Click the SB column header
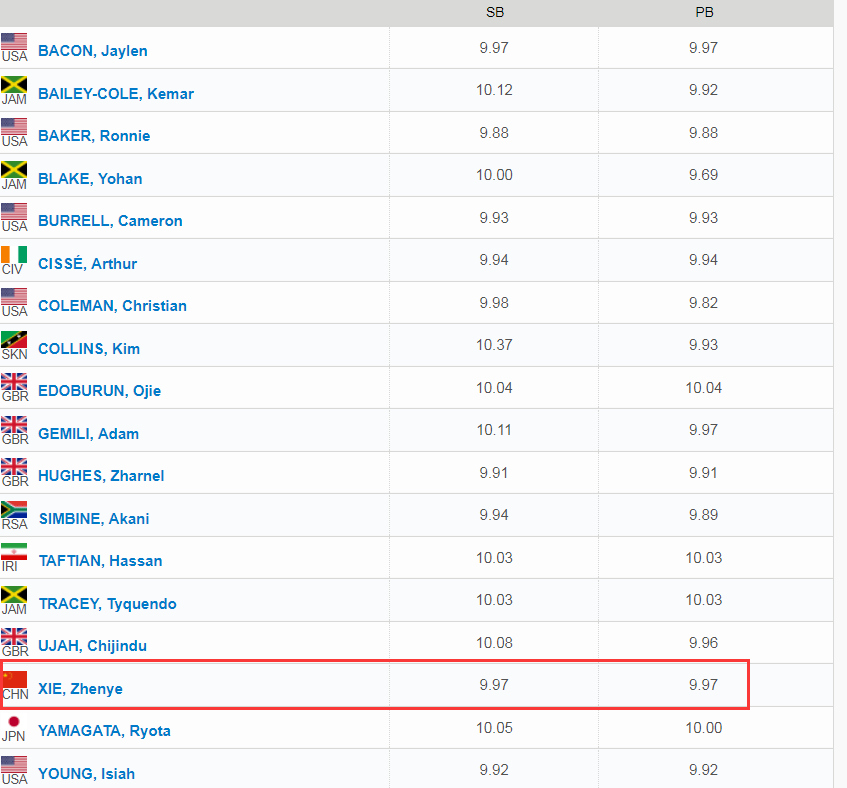The width and height of the screenshot is (847, 788). click(495, 13)
